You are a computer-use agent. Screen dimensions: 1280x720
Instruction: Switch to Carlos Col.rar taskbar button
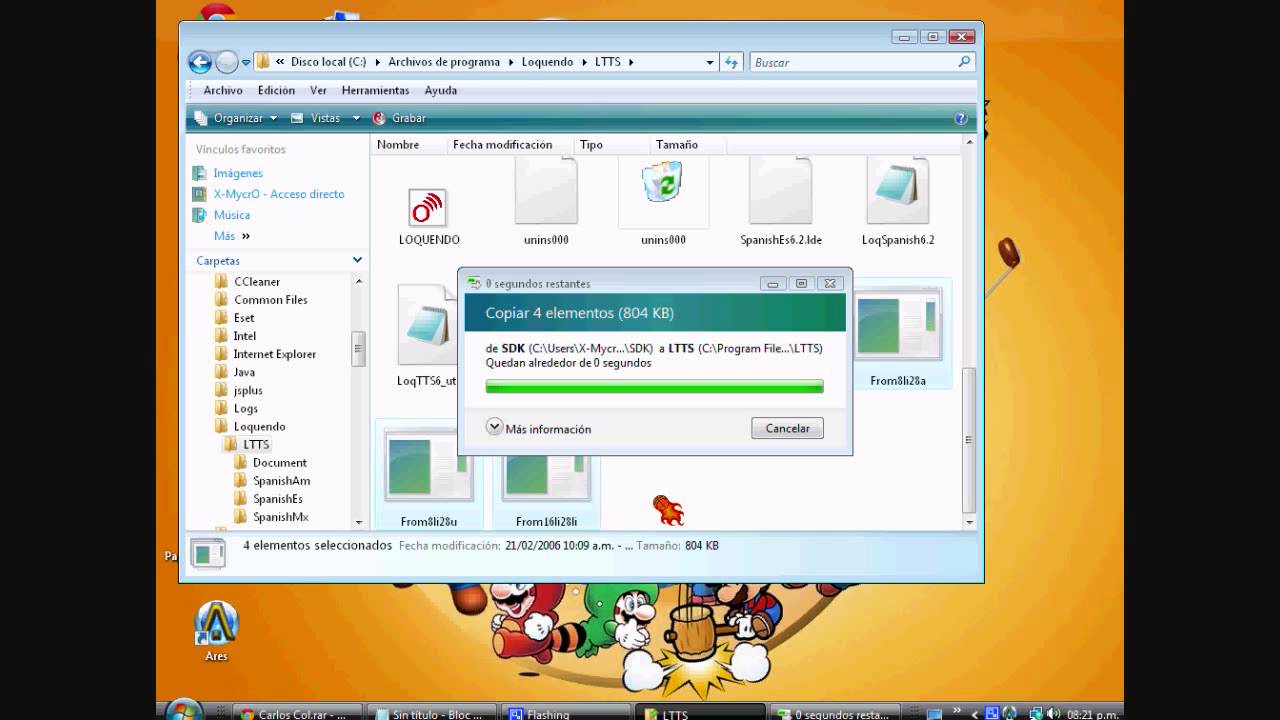296,714
